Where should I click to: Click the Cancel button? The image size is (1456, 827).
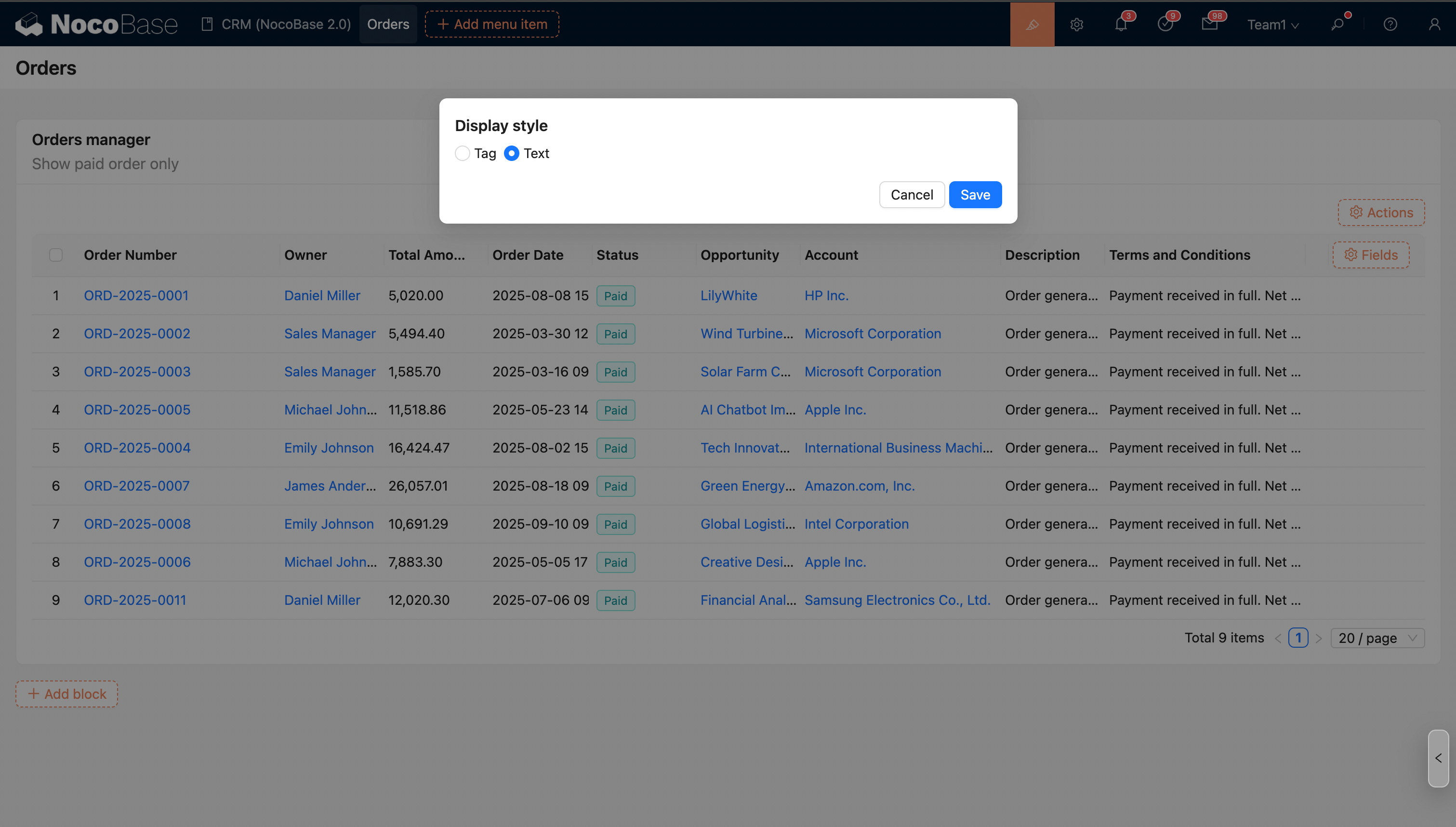911,195
